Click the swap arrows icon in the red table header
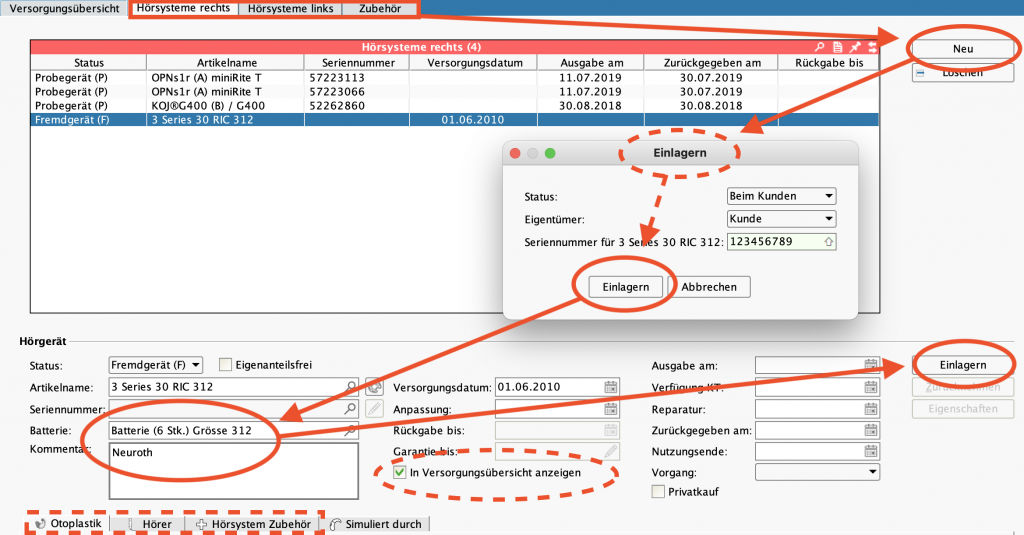Screen dimensions: 1024x535 coord(872,47)
